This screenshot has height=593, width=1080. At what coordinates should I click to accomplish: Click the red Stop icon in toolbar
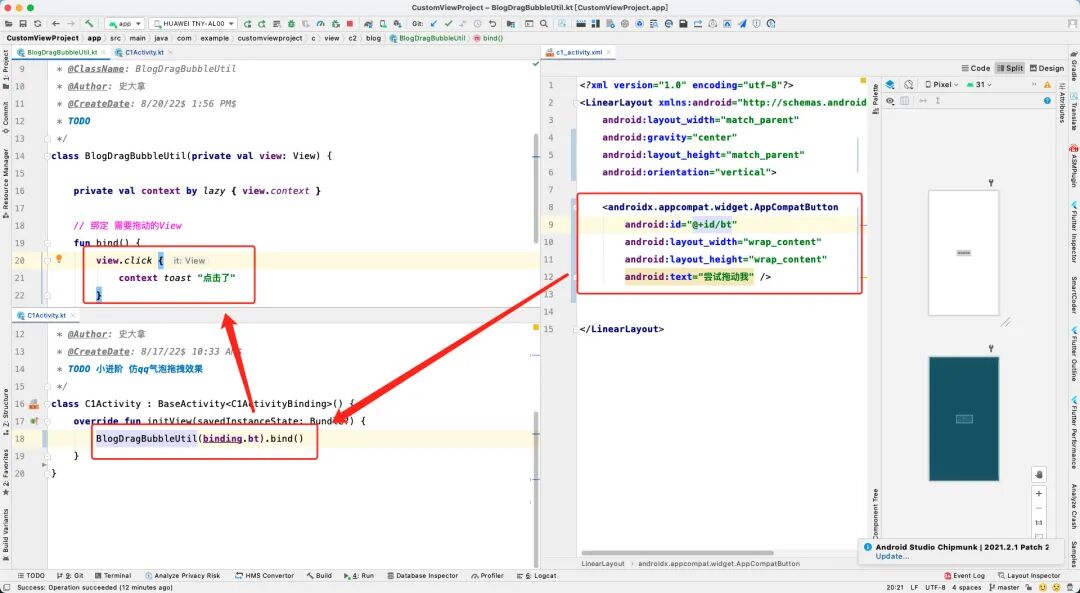tap(350, 23)
